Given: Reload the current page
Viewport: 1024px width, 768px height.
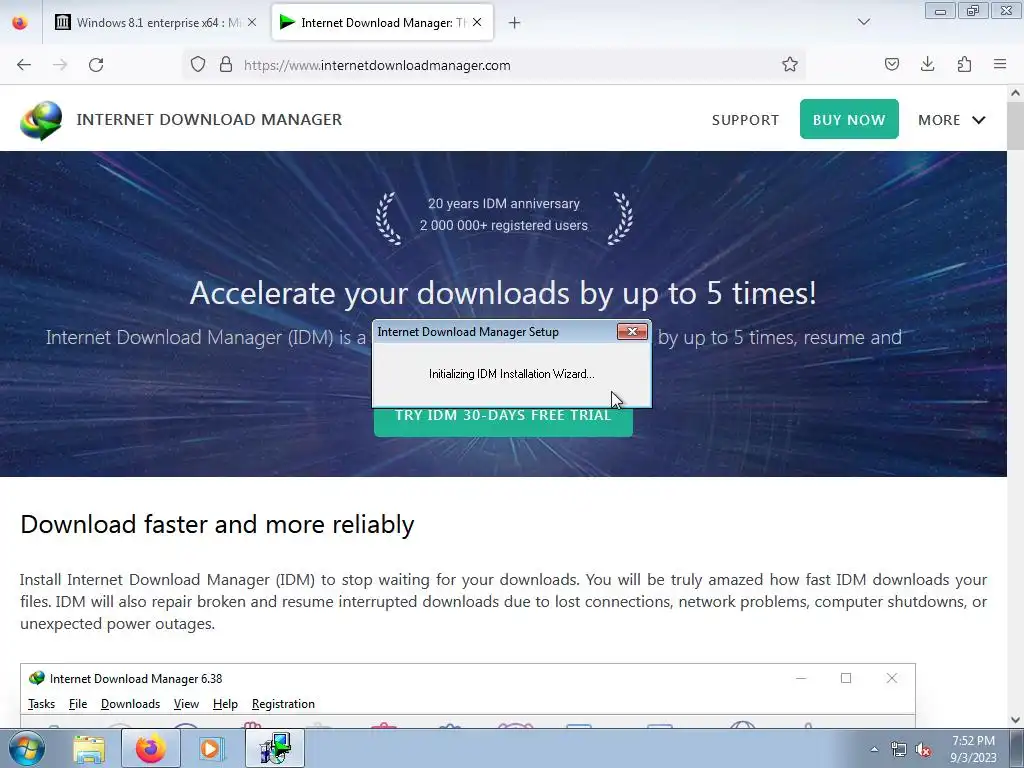Looking at the screenshot, I should (x=96, y=65).
